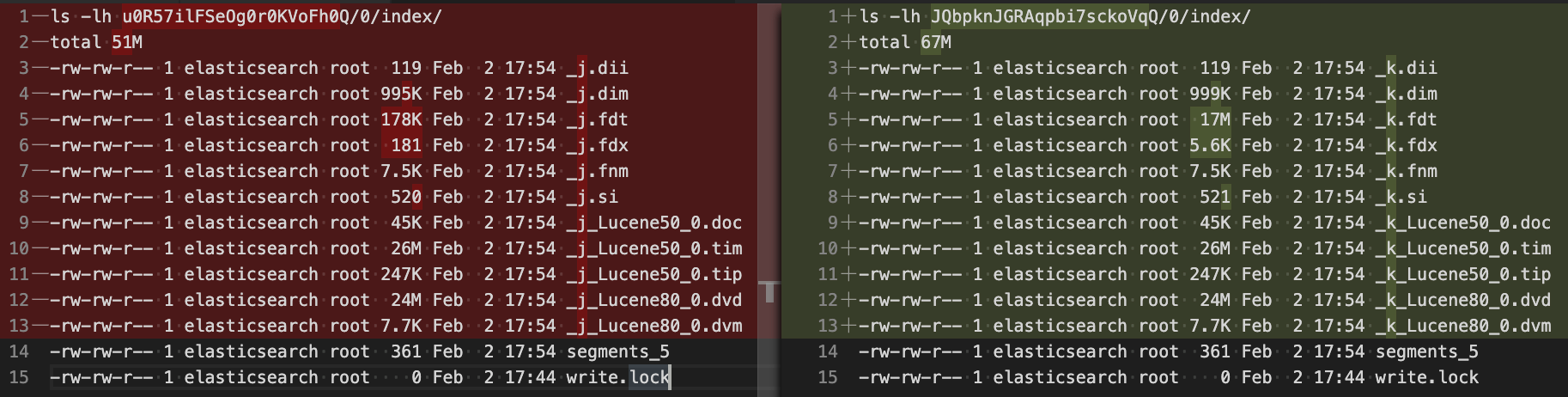Click the minus marker on left line 1
Image resolution: width=1568 pixels, height=397 pixels.
(40, 16)
